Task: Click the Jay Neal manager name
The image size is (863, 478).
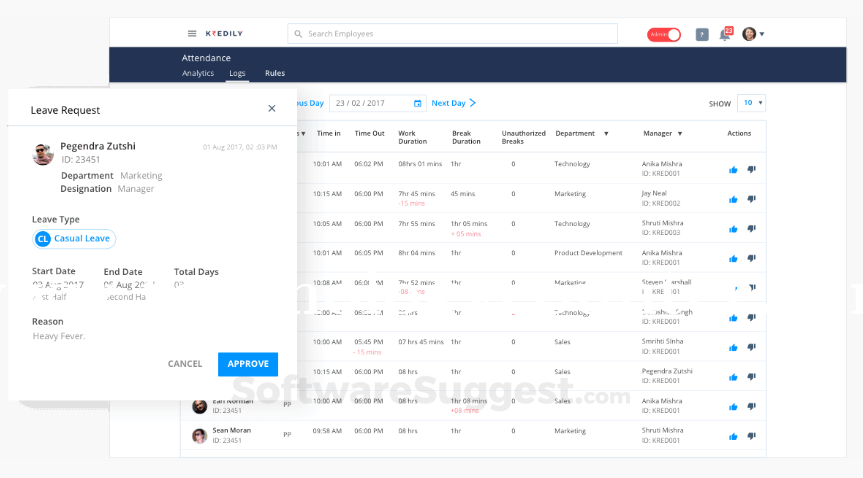Action: [654, 194]
